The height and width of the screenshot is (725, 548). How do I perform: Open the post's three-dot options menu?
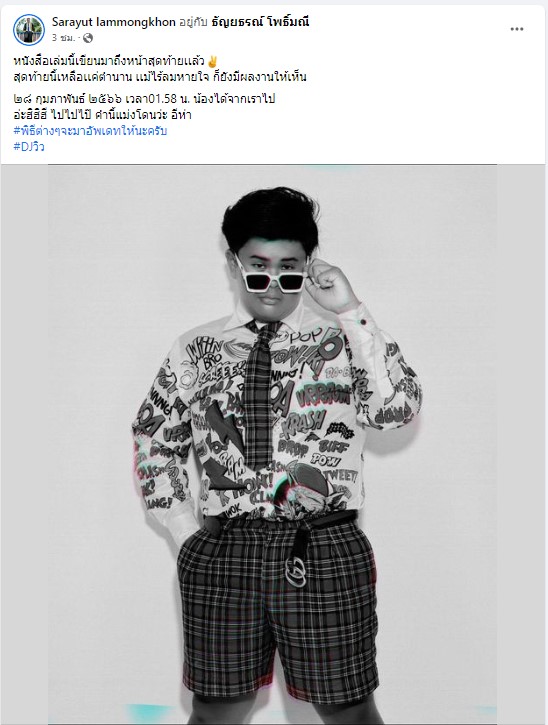click(517, 29)
